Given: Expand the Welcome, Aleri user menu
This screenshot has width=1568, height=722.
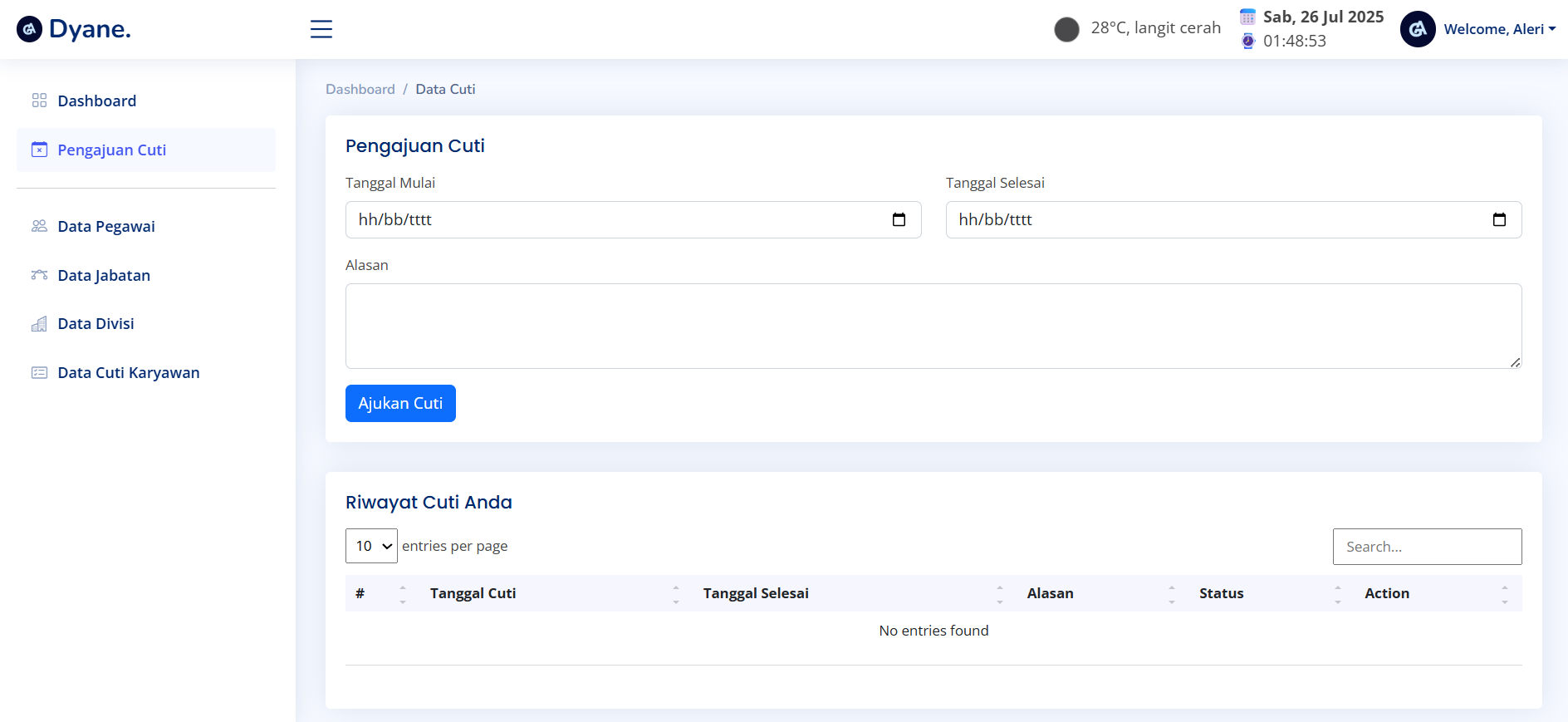Looking at the screenshot, I should coord(1499,29).
